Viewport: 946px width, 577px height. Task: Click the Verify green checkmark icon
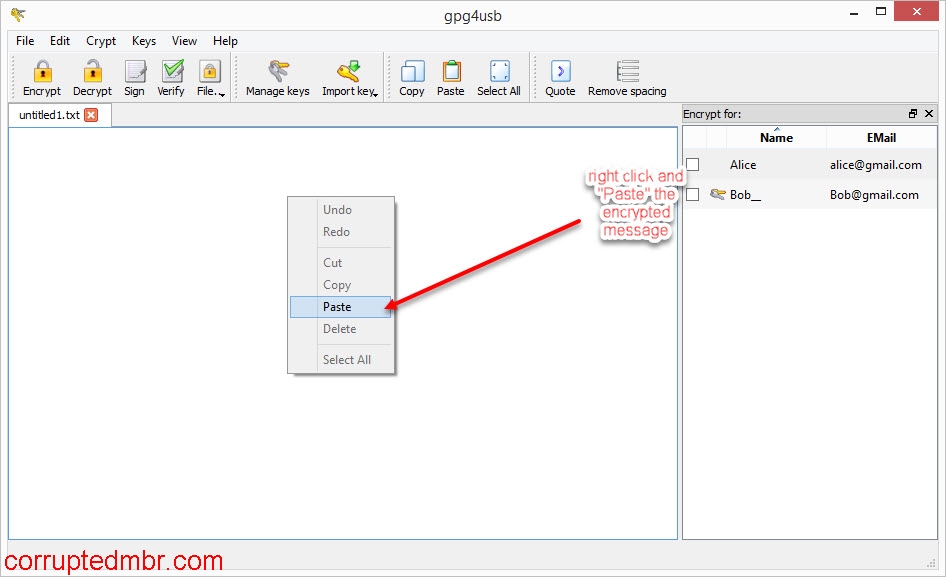(171, 70)
